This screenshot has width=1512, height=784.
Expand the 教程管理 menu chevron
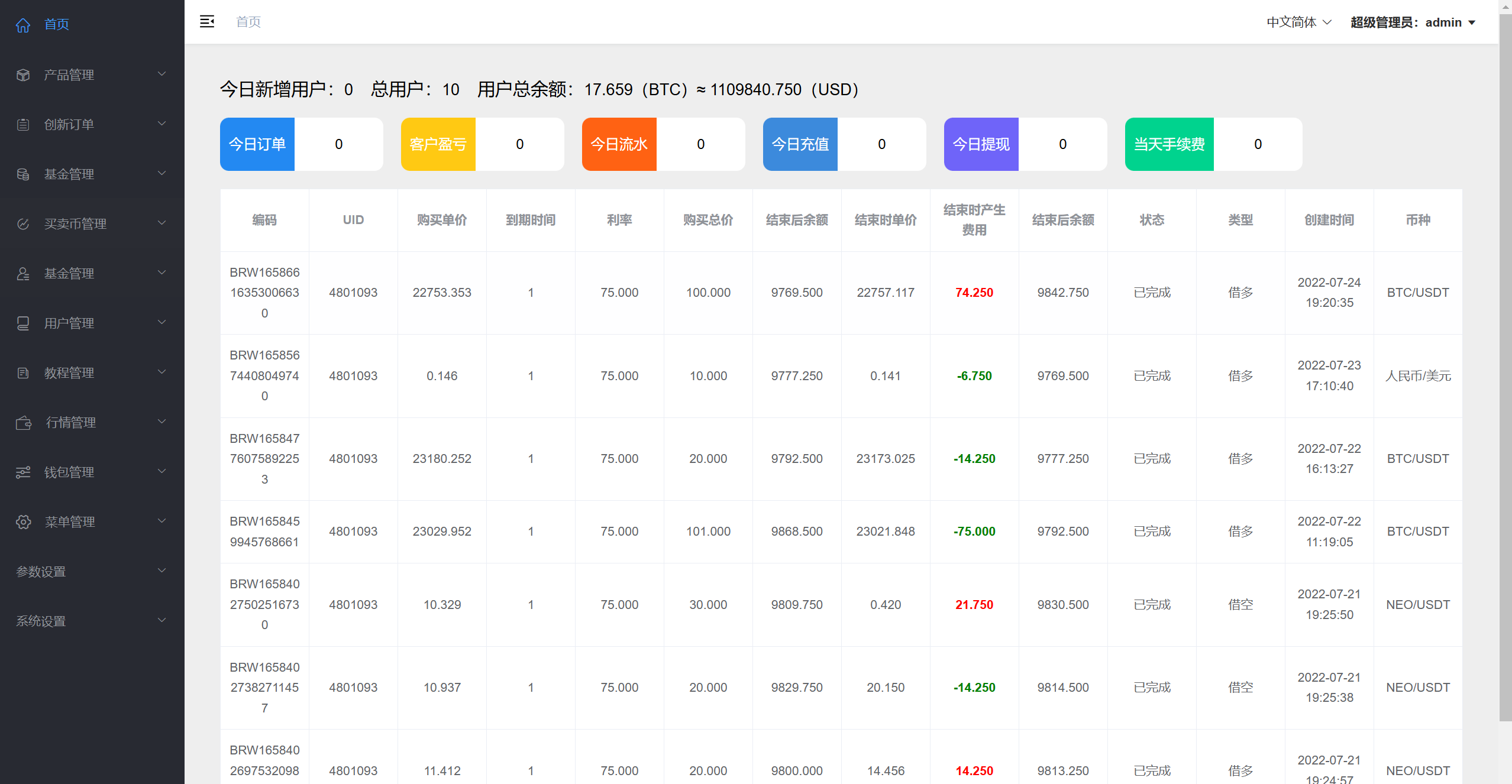coord(161,372)
